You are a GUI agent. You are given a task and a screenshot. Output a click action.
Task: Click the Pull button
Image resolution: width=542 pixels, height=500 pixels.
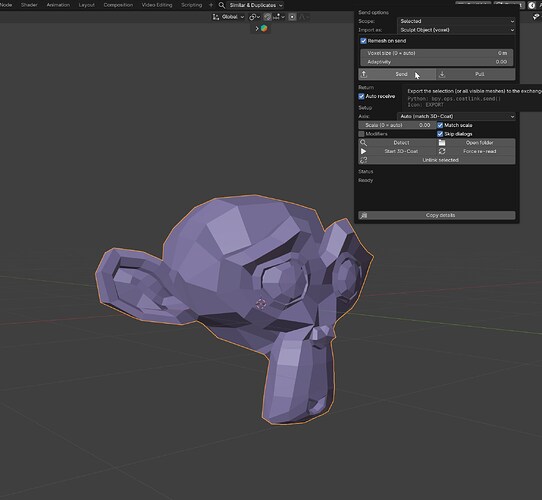[476, 74]
